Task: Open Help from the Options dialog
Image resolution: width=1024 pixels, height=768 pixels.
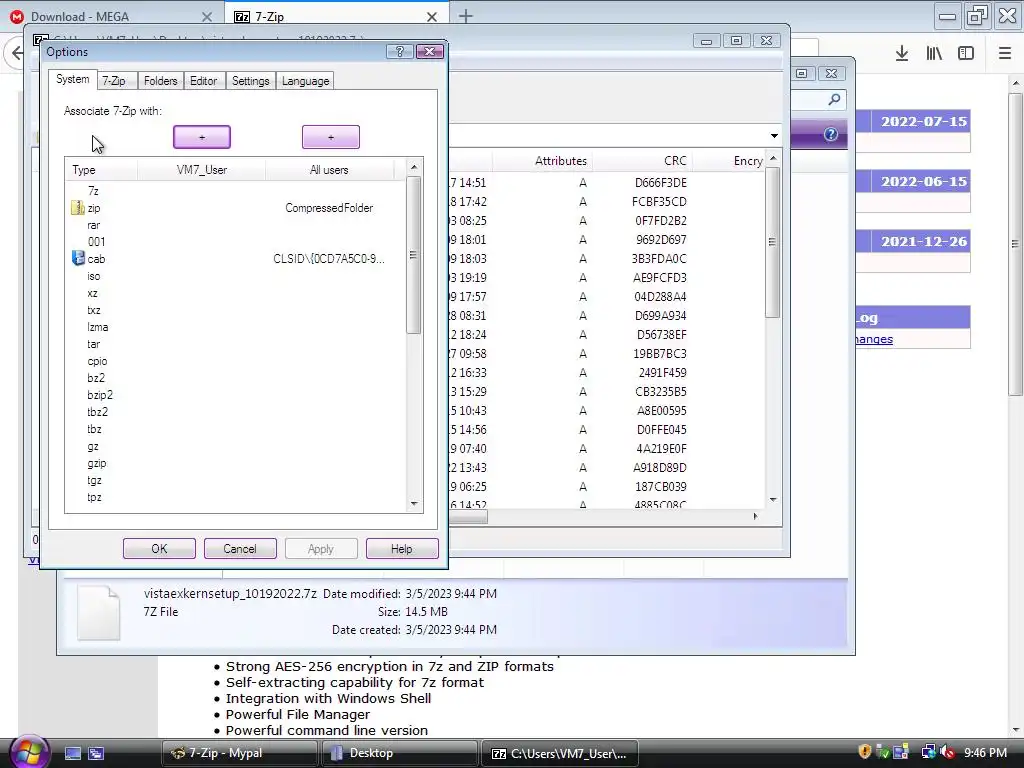Action: coord(401,549)
